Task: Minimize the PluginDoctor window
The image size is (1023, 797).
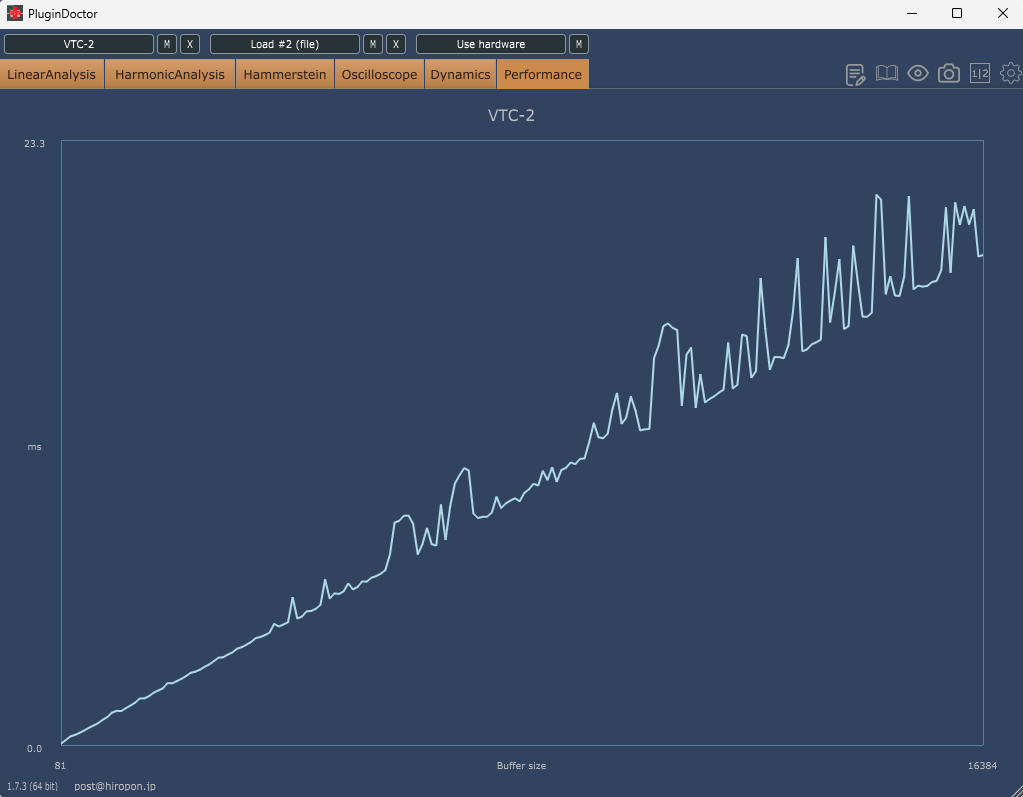Action: (912, 13)
